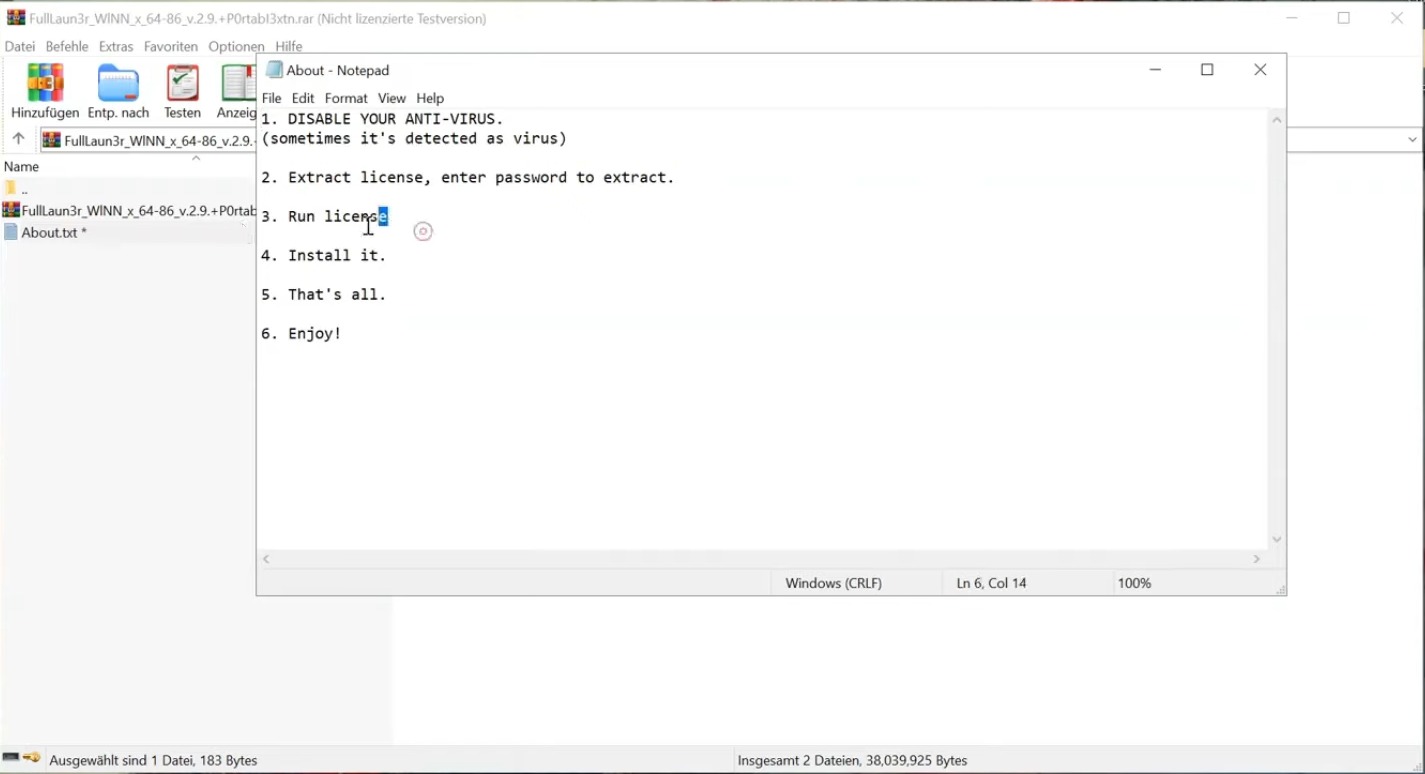
Task: Click 'Insgesamt 2 Dateien' status text
Action: [852, 760]
